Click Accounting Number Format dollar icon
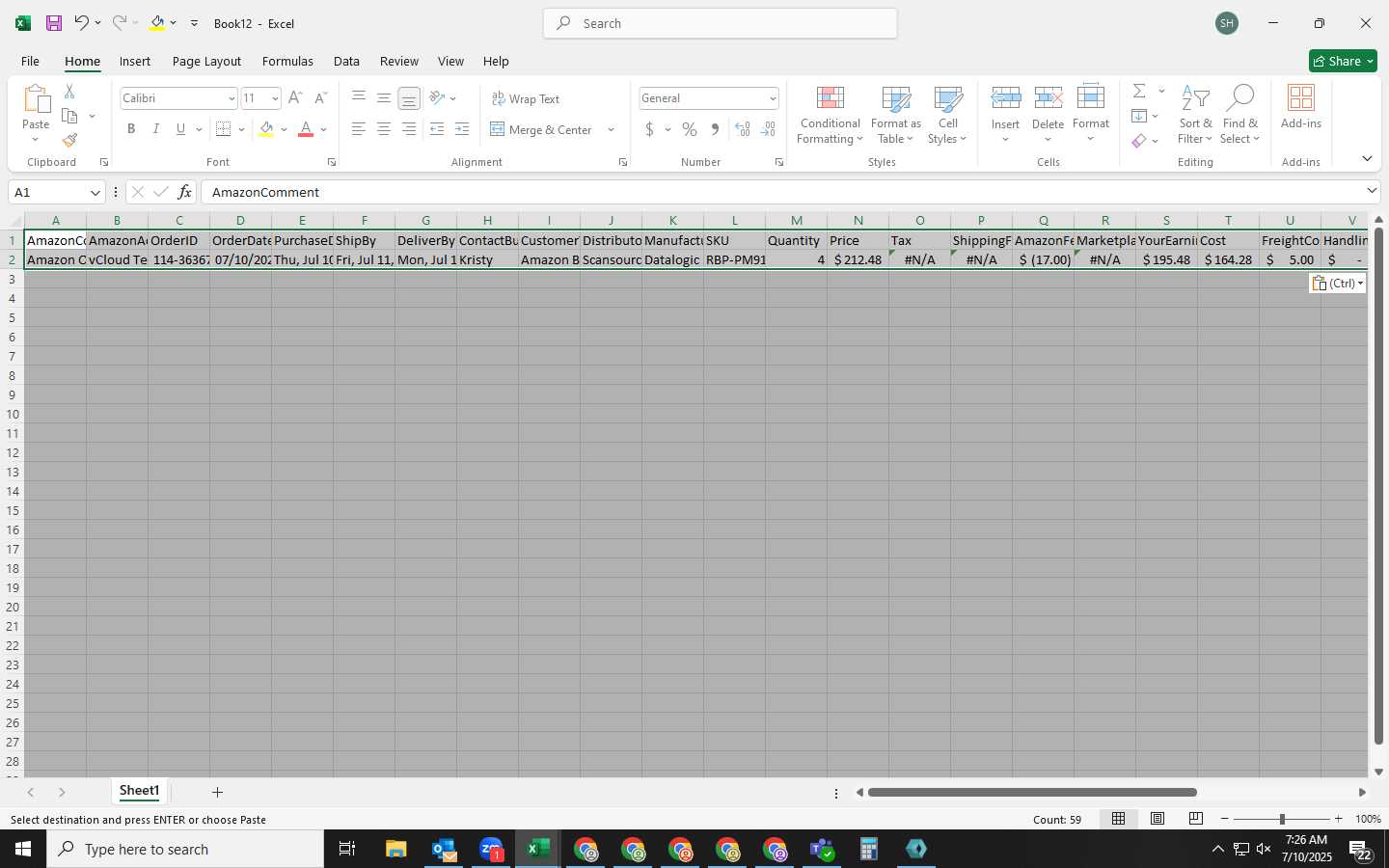 click(650, 129)
